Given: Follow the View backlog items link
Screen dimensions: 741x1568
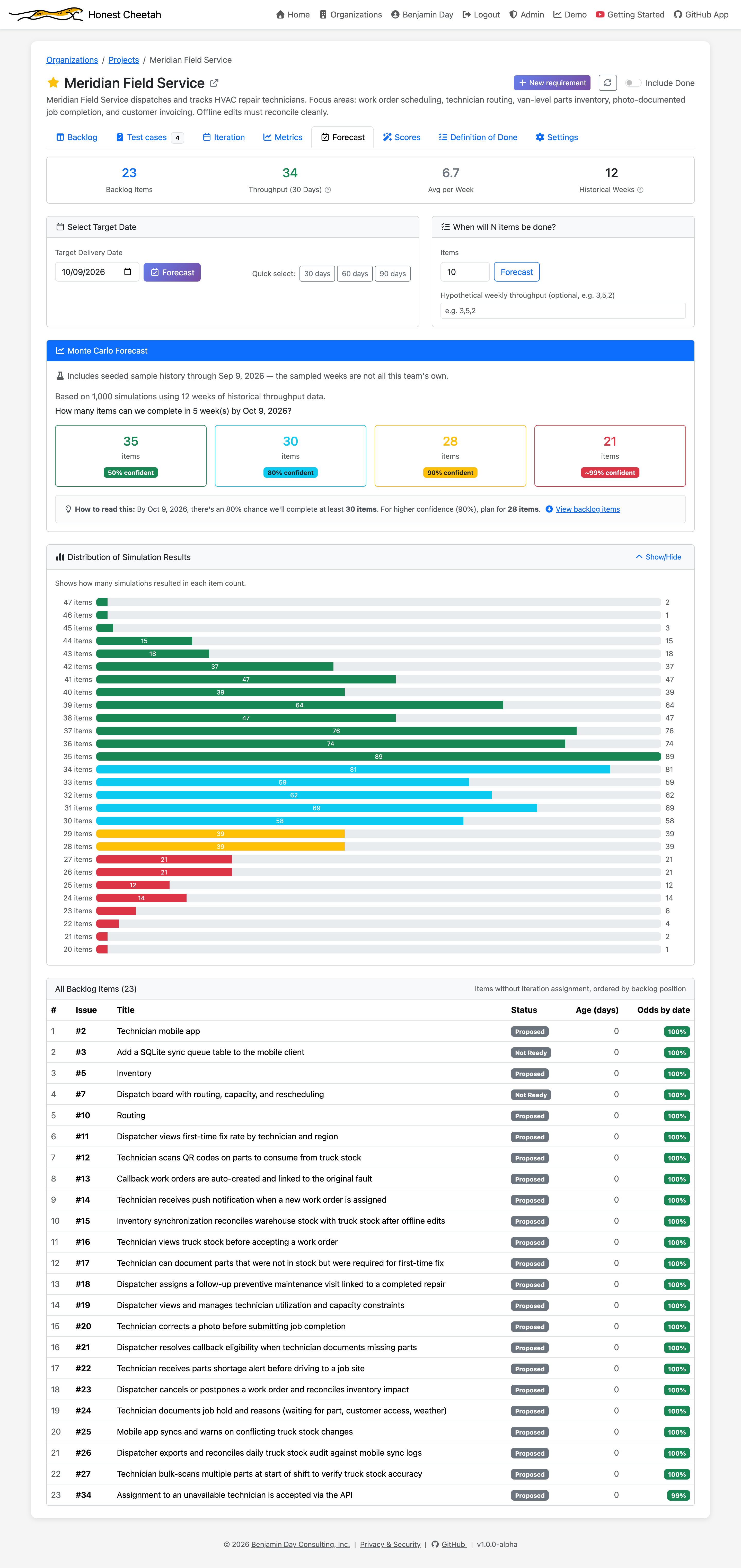Looking at the screenshot, I should [x=588, y=509].
